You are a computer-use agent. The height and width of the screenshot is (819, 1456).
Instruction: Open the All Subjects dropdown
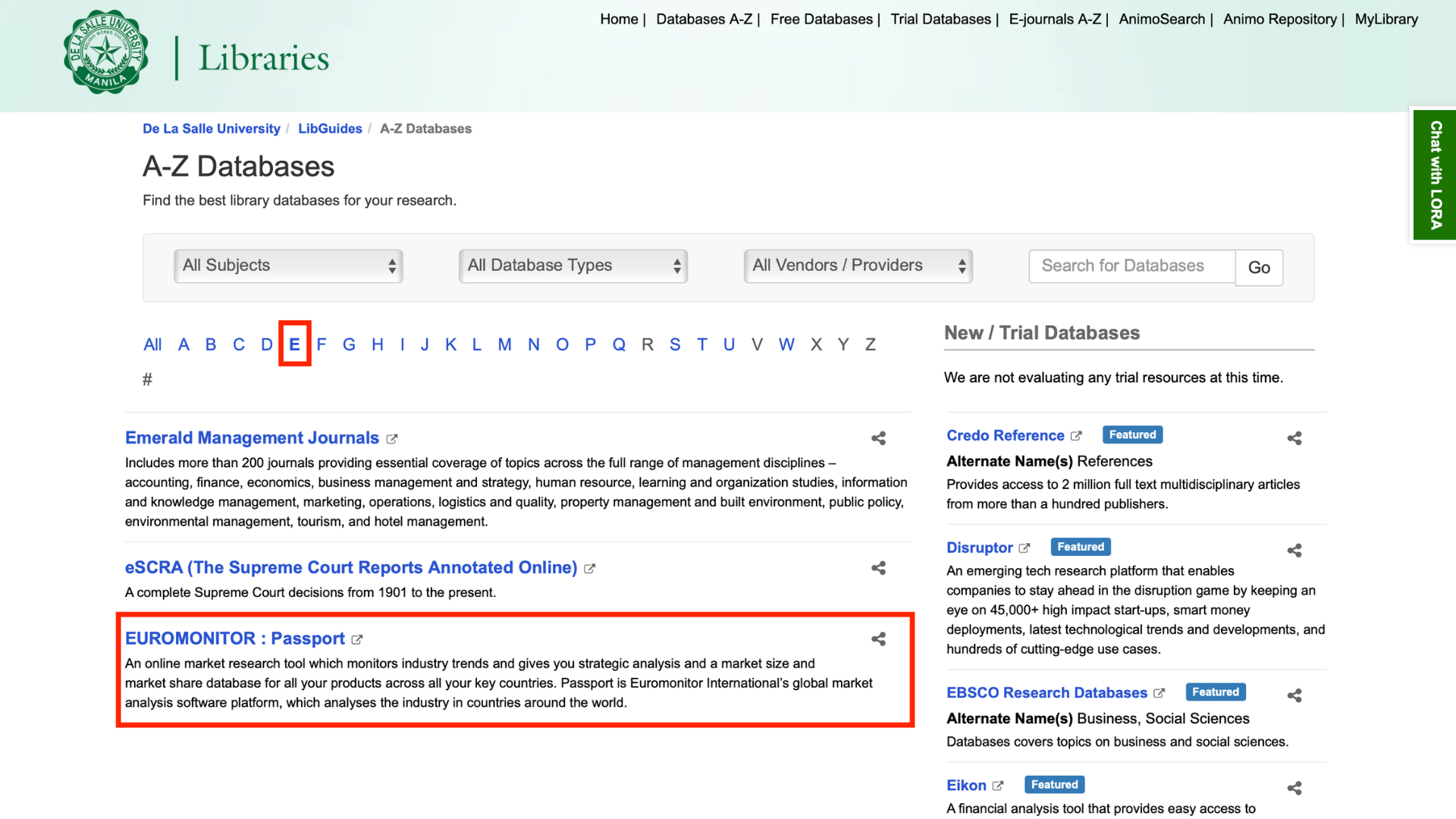[288, 266]
